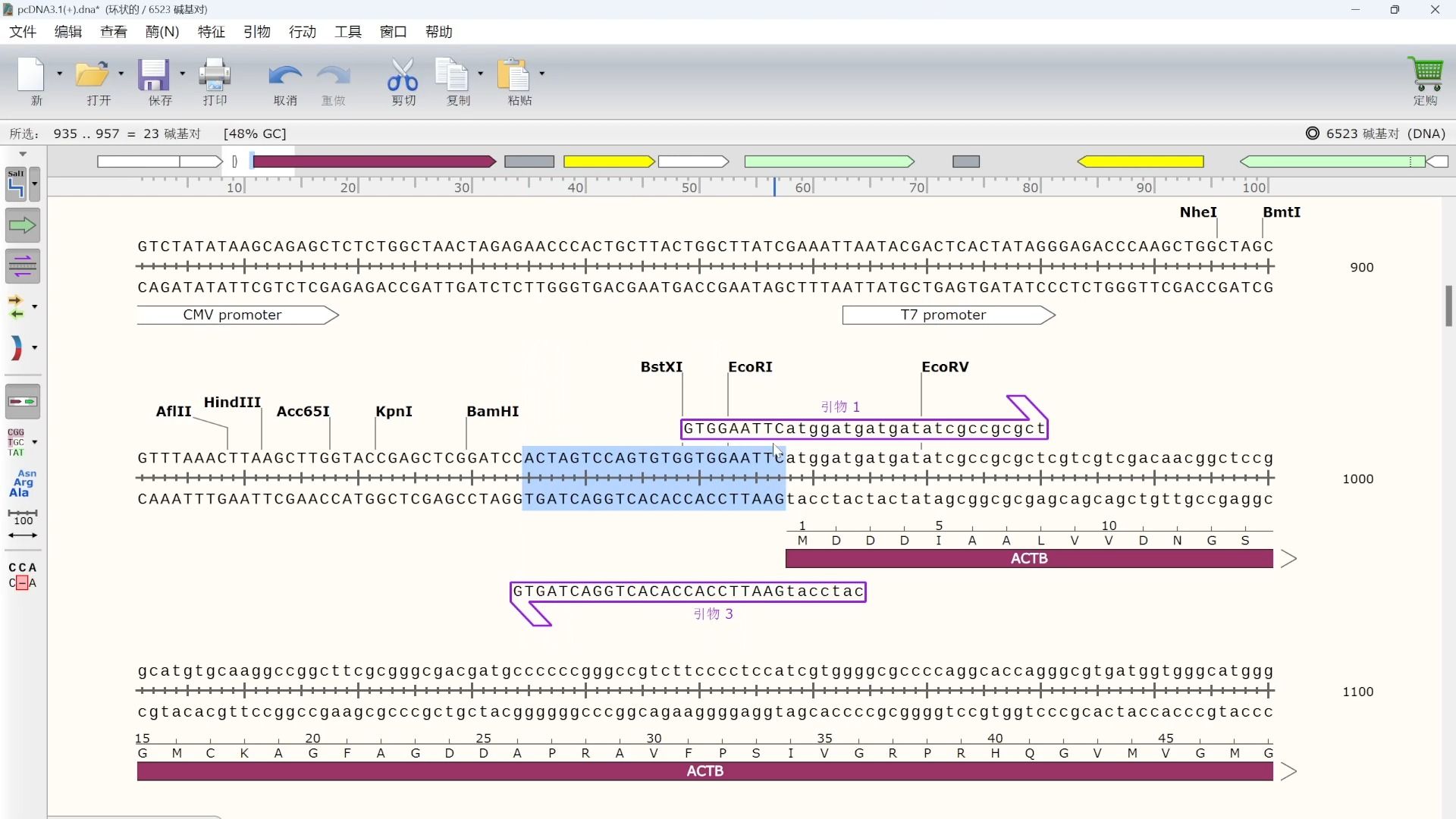Open the 行动 menu
This screenshot has width=1456, height=819.
coord(303,32)
